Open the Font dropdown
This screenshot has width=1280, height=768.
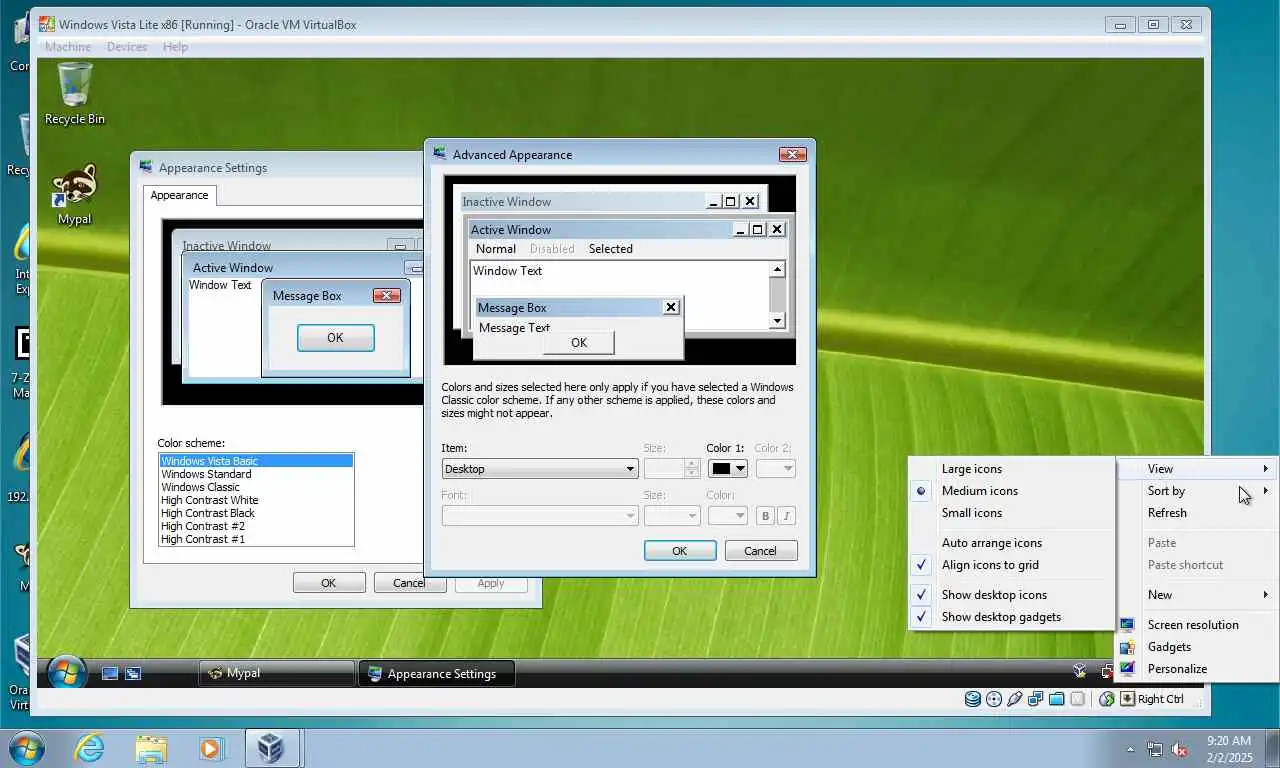click(x=540, y=516)
